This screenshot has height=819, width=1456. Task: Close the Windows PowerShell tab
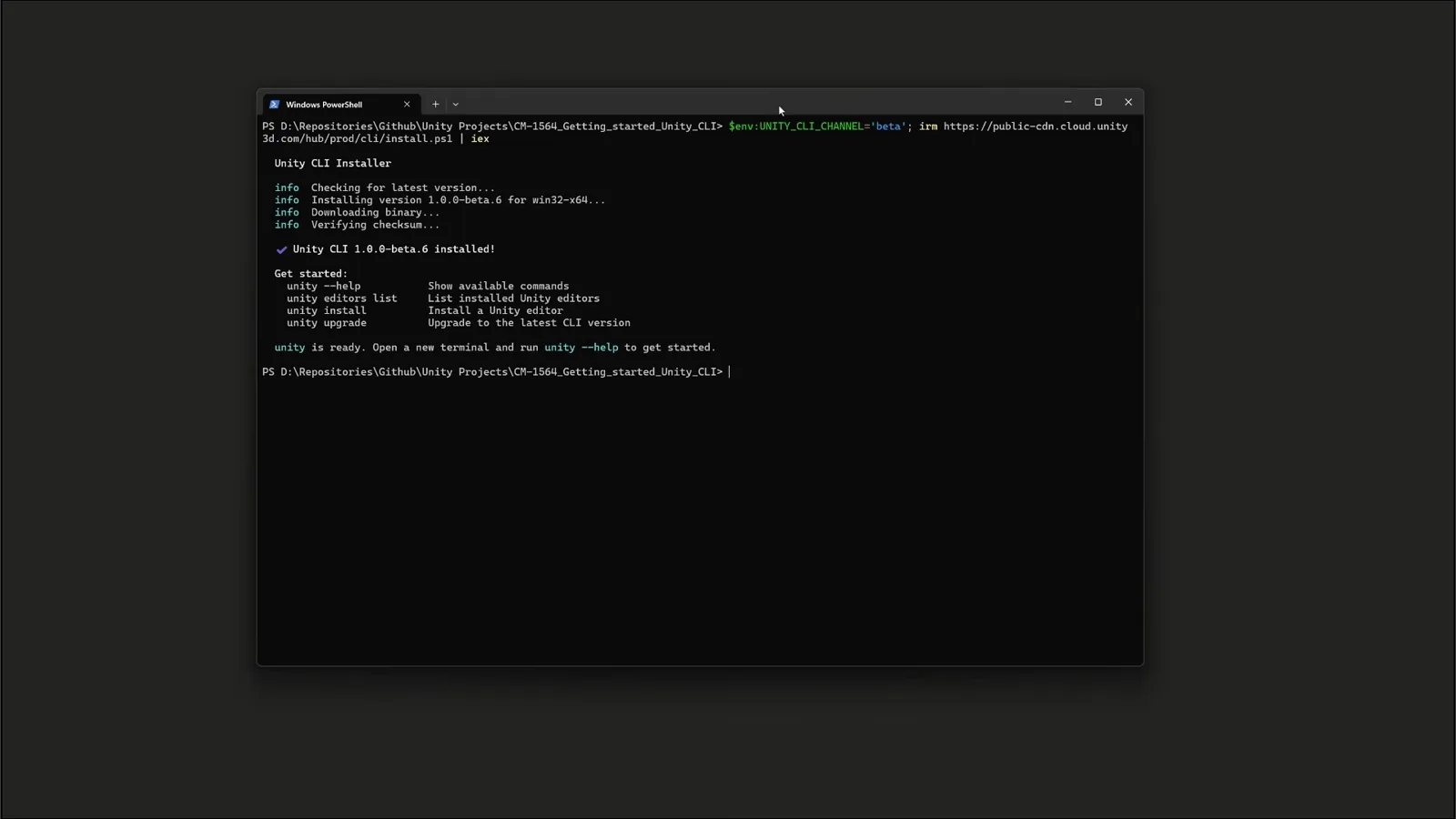pyautogui.click(x=407, y=104)
